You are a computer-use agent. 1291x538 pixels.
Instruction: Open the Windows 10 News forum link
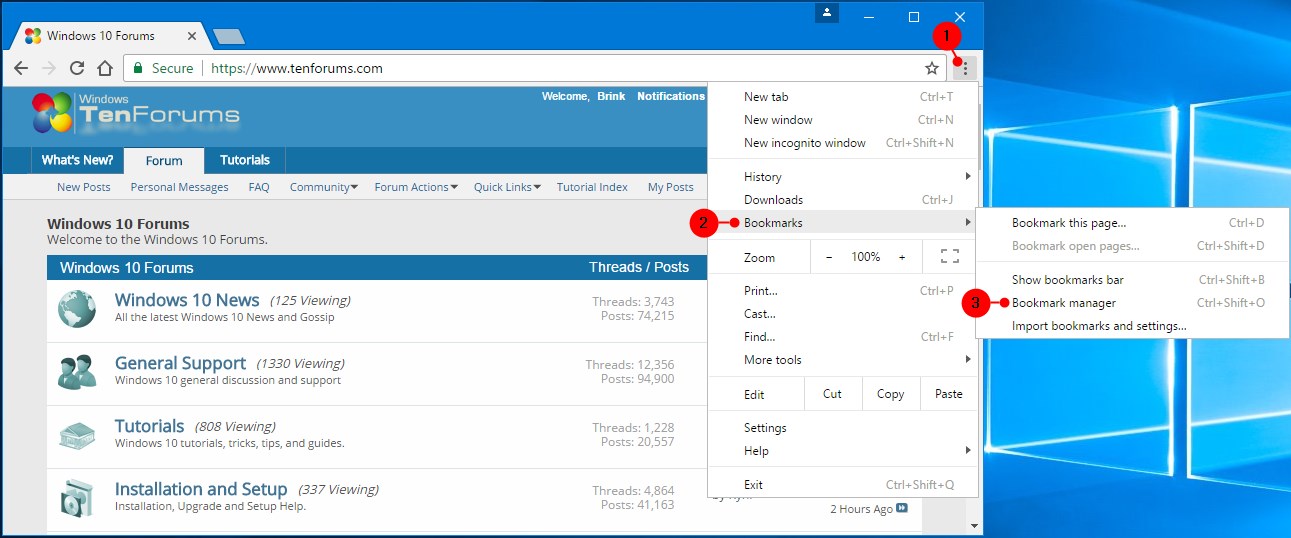[187, 300]
